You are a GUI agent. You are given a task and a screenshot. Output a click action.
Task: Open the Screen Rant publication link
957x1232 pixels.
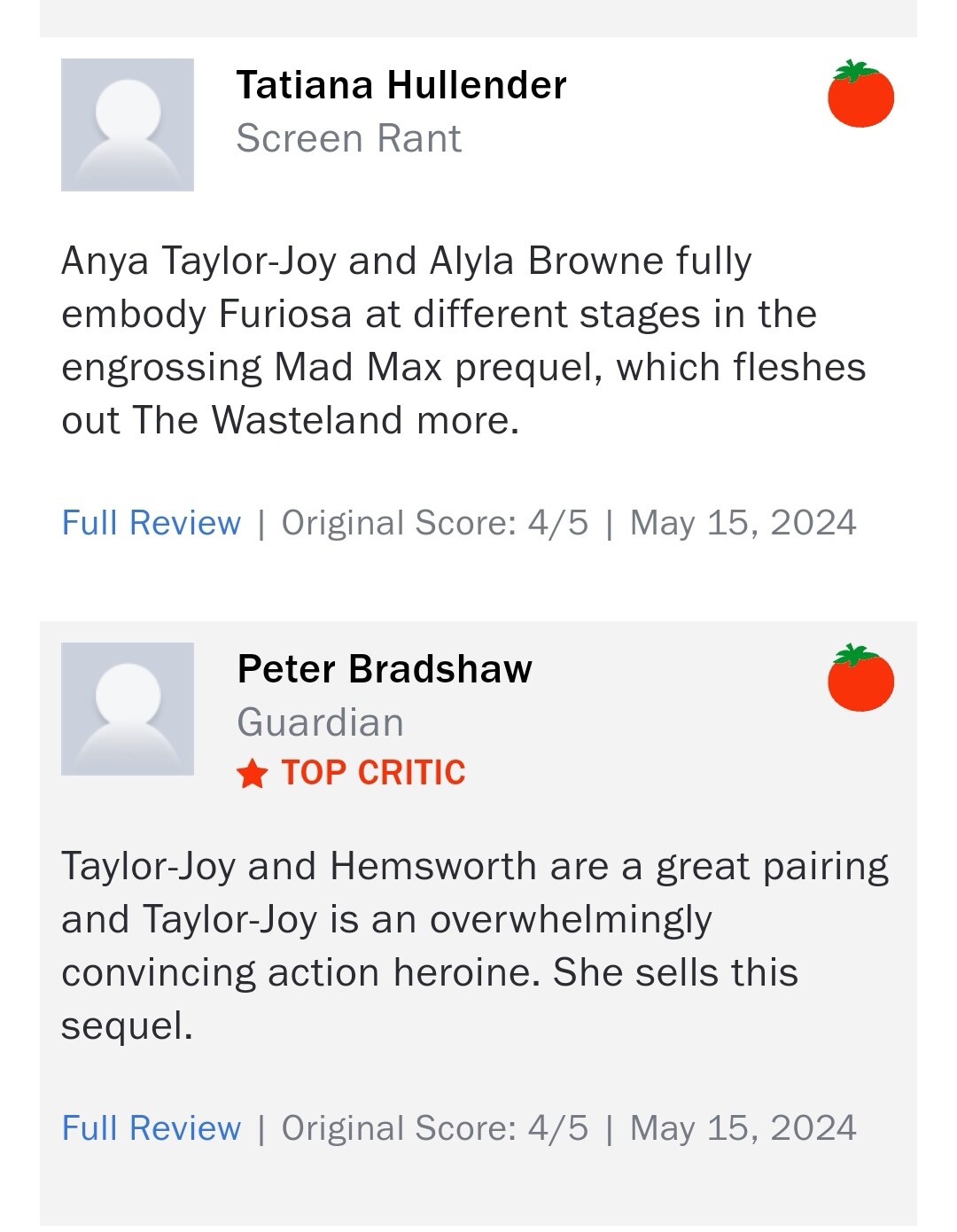[348, 138]
